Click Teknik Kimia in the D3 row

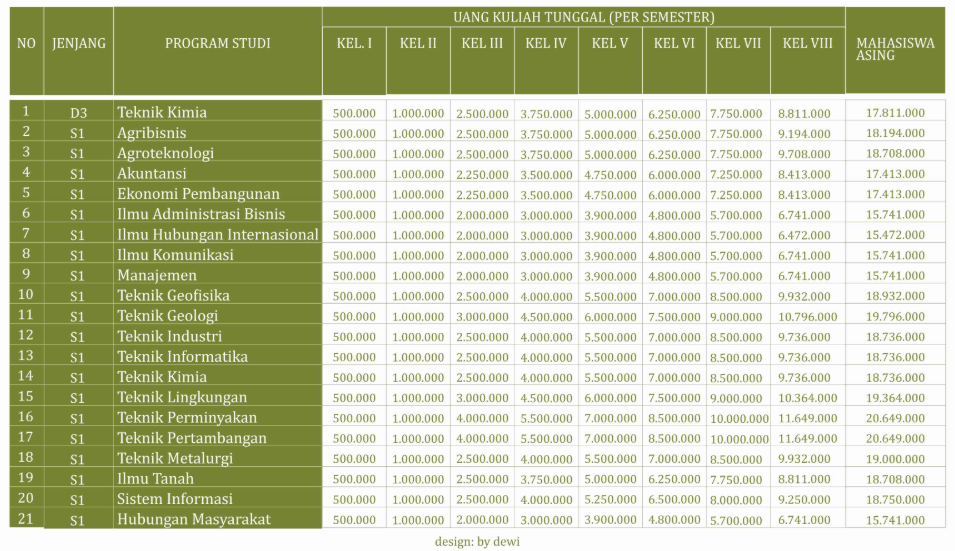pos(162,112)
